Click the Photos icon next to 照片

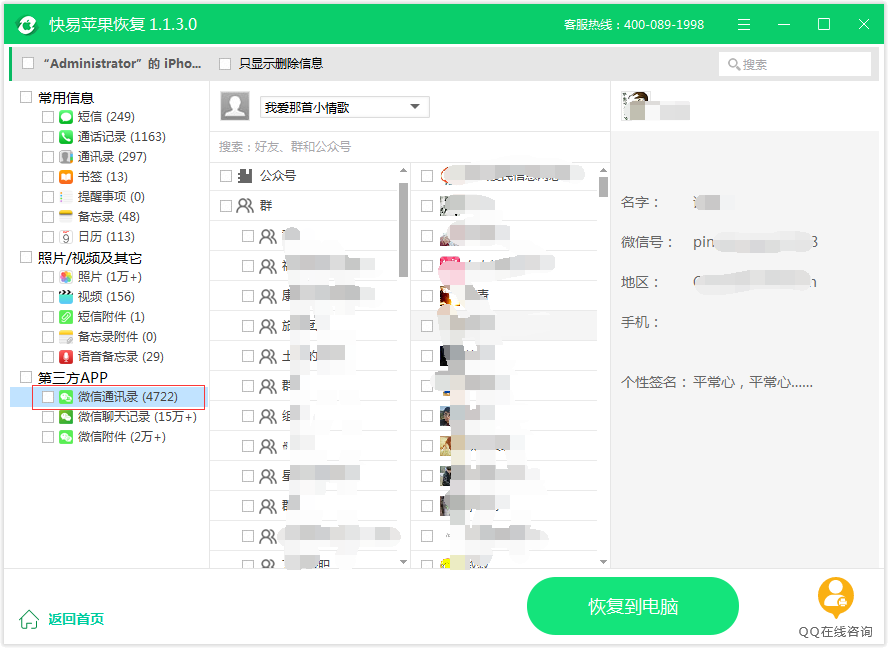(66, 277)
